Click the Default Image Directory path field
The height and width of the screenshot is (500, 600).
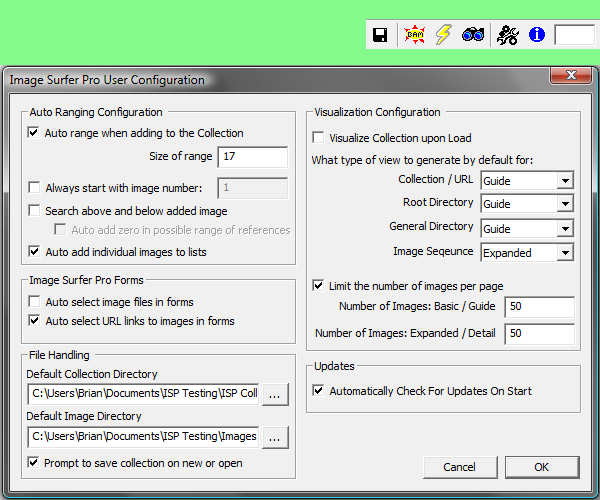(x=143, y=437)
